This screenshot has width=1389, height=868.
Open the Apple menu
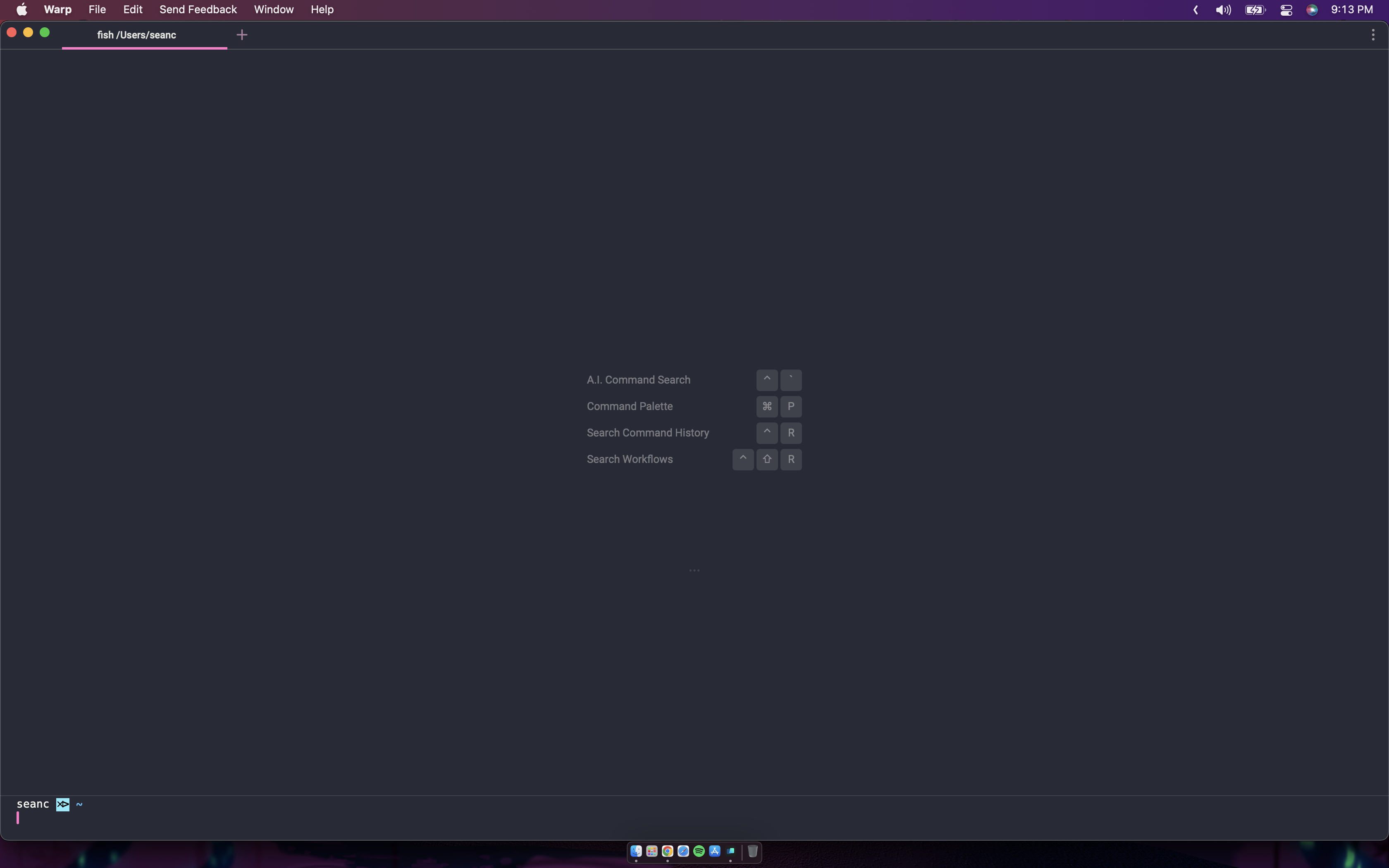coord(21,10)
